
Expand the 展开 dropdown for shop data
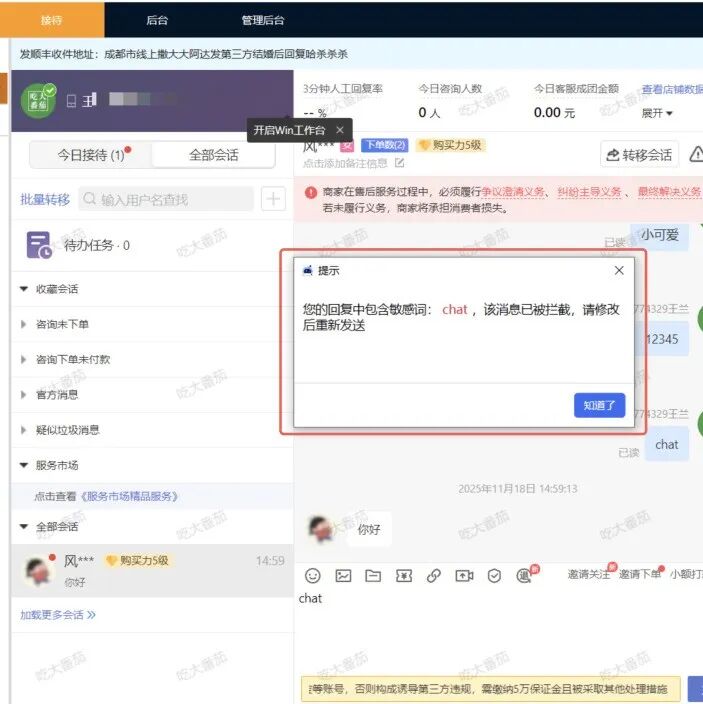point(657,113)
